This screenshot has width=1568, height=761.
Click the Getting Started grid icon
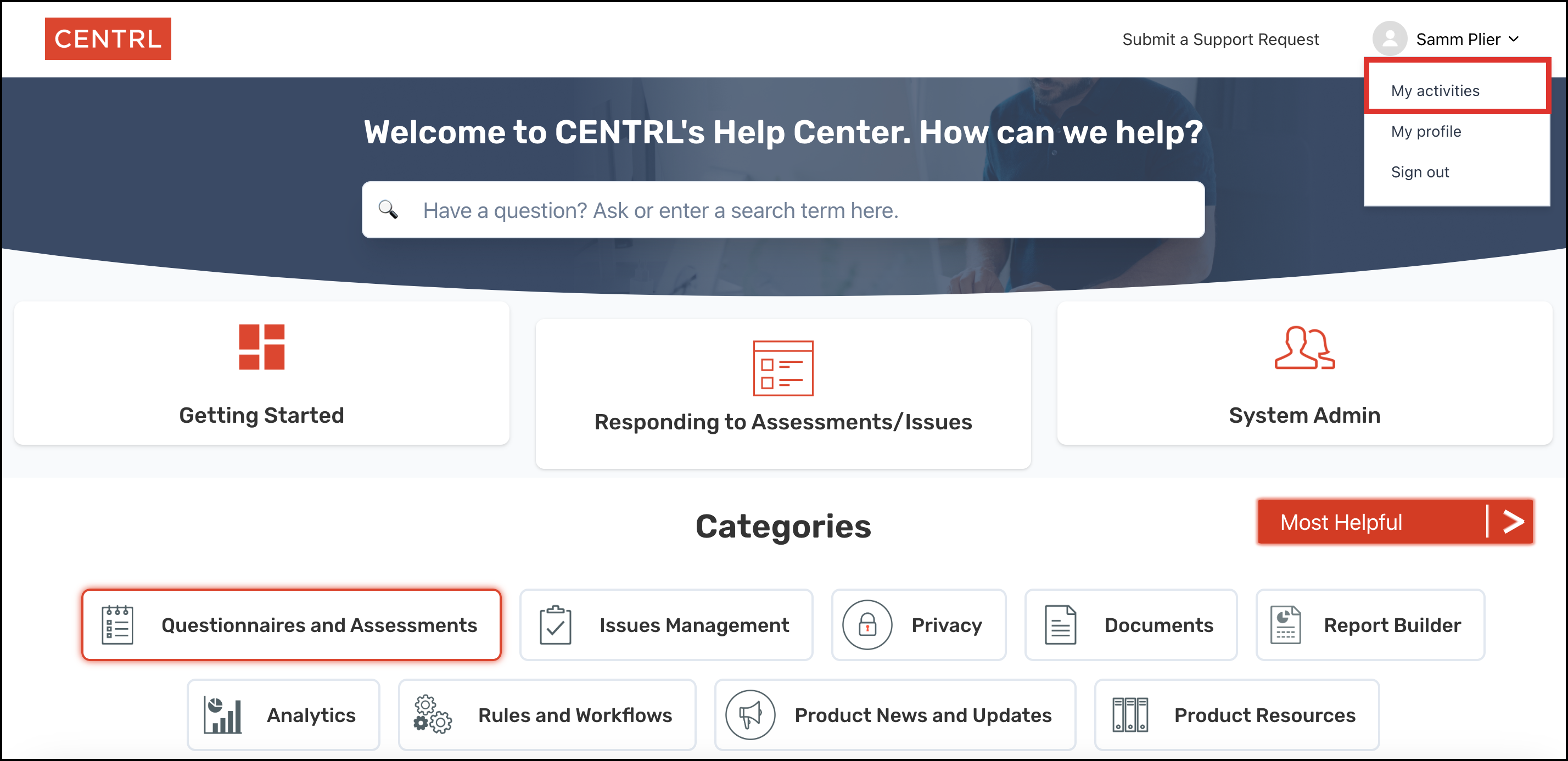[262, 347]
